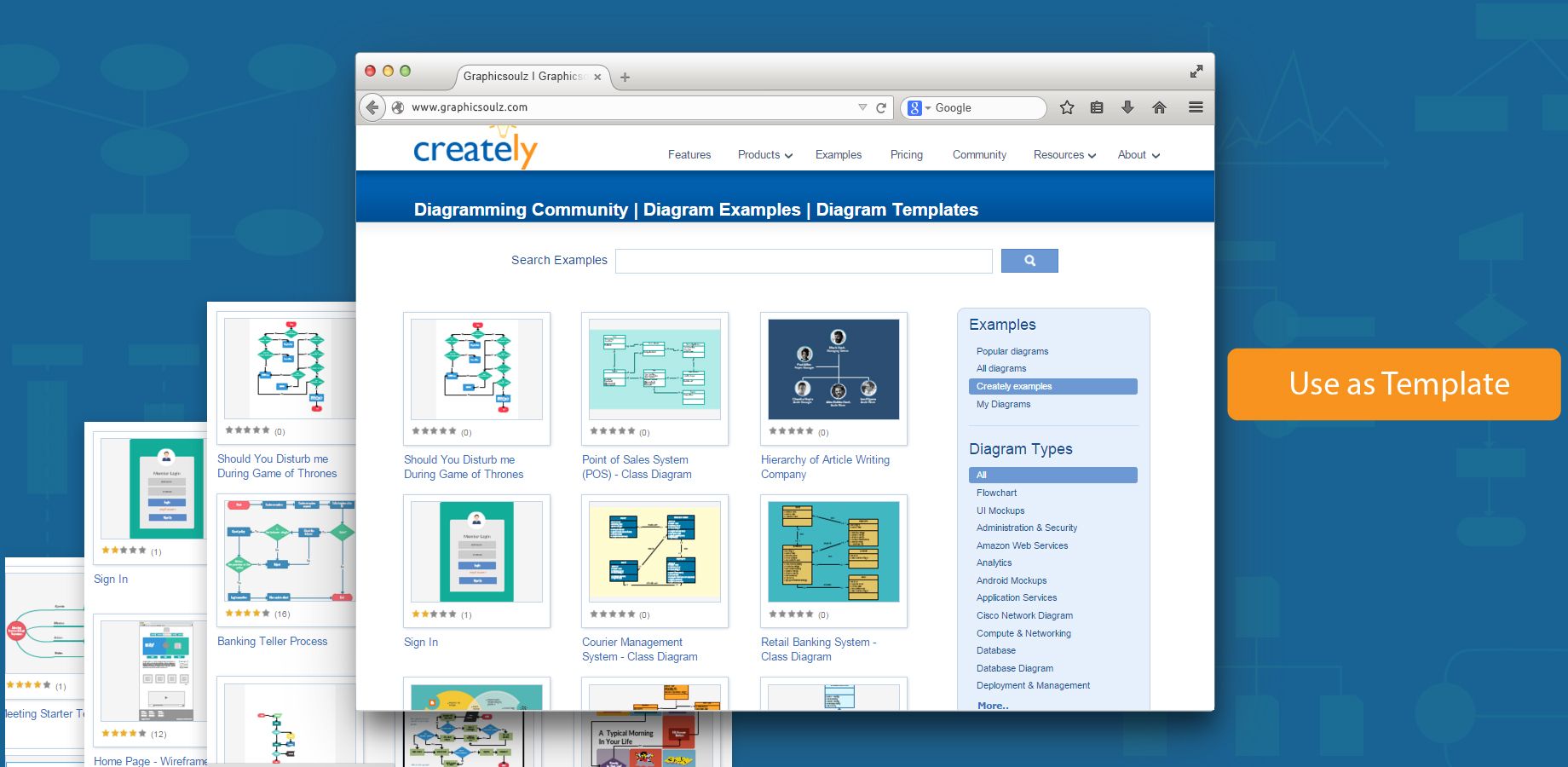Select Popular diagrams in Examples
This screenshot has width=1568, height=767.
[1012, 351]
